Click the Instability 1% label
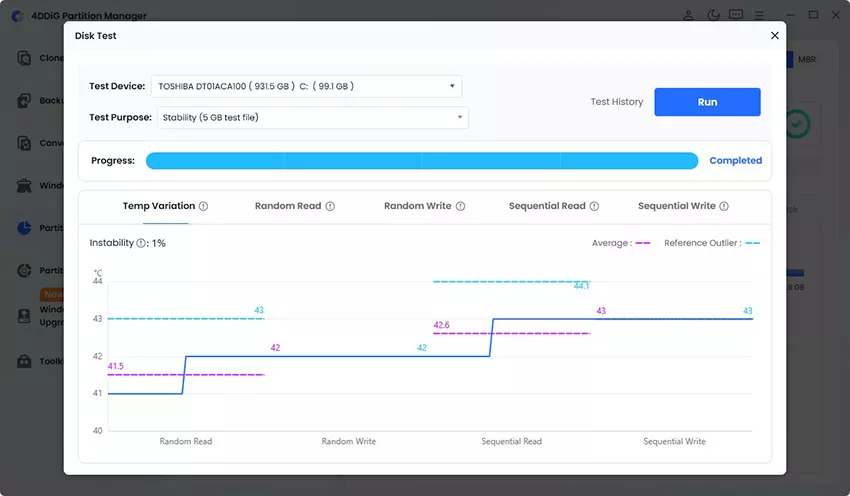This screenshot has height=496, width=850. 127,243
